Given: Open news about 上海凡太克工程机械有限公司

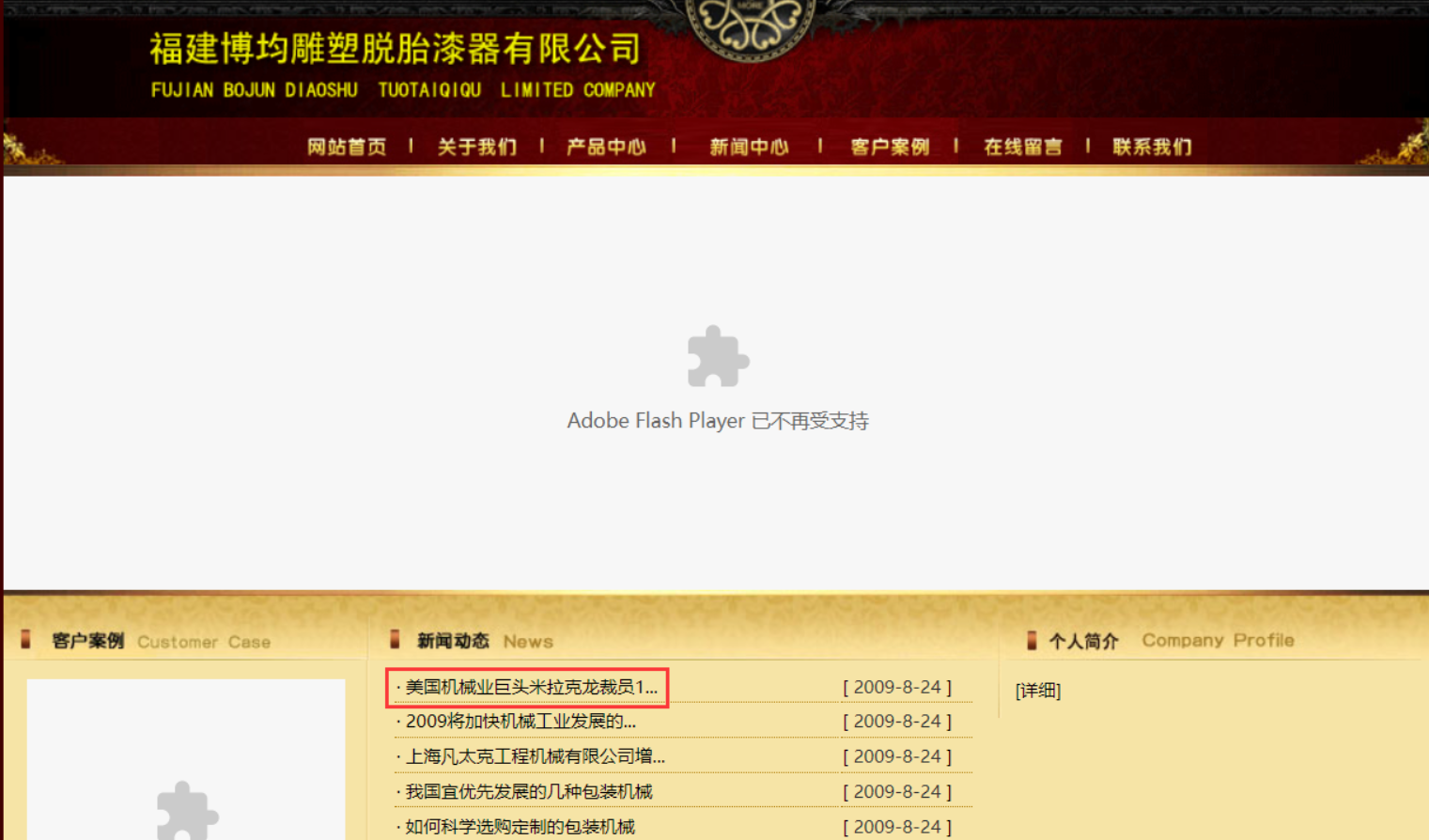Looking at the screenshot, I should (x=535, y=756).
